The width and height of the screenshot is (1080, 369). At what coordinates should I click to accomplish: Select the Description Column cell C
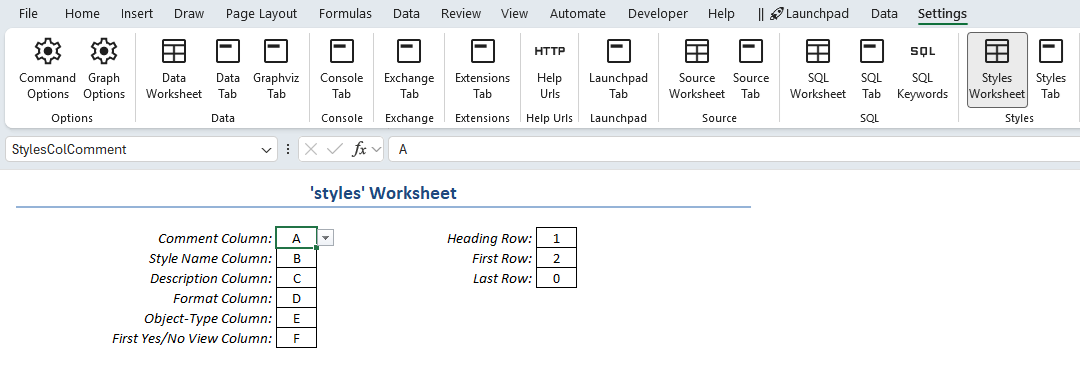(x=296, y=279)
